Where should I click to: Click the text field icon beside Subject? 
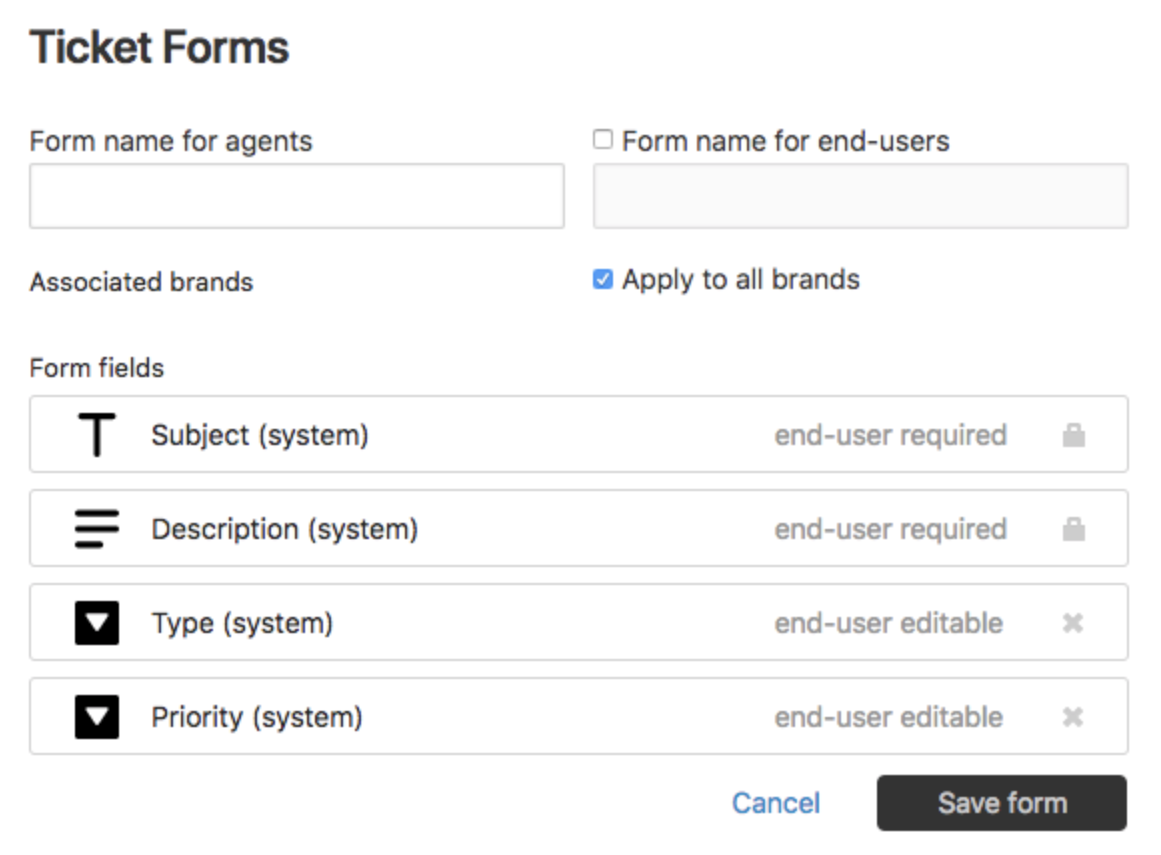(94, 434)
